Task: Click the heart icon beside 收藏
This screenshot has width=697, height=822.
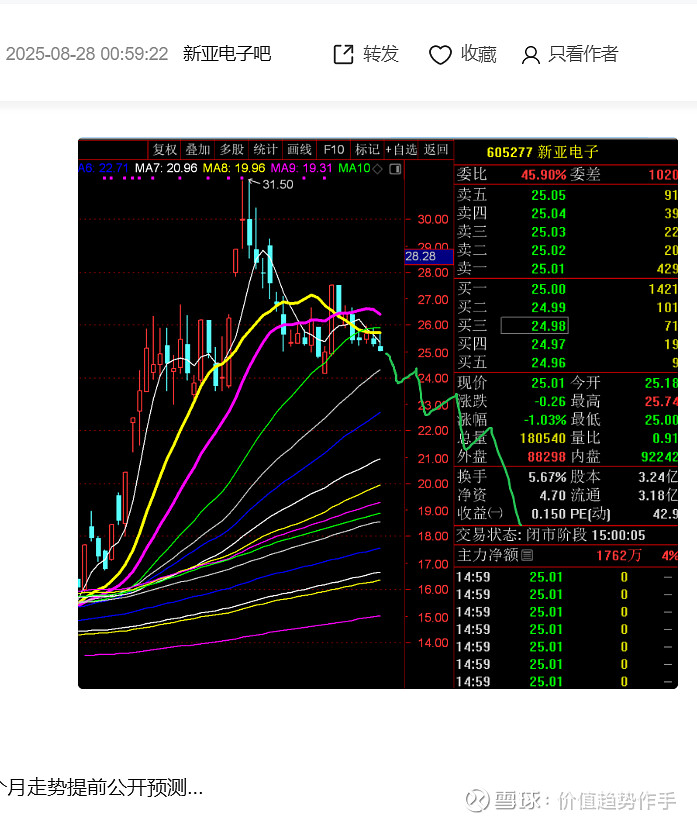Action: [440, 55]
